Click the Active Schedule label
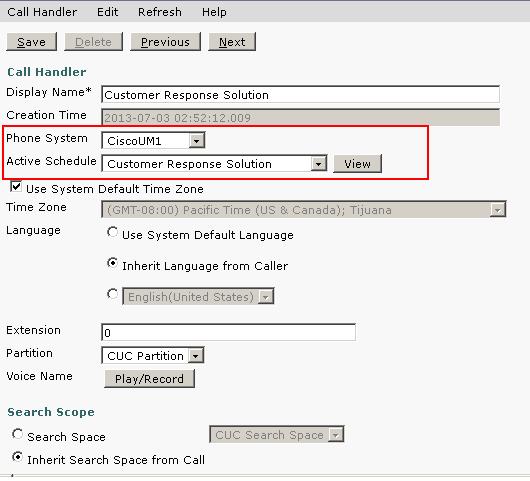The height and width of the screenshot is (481, 530). (51, 161)
